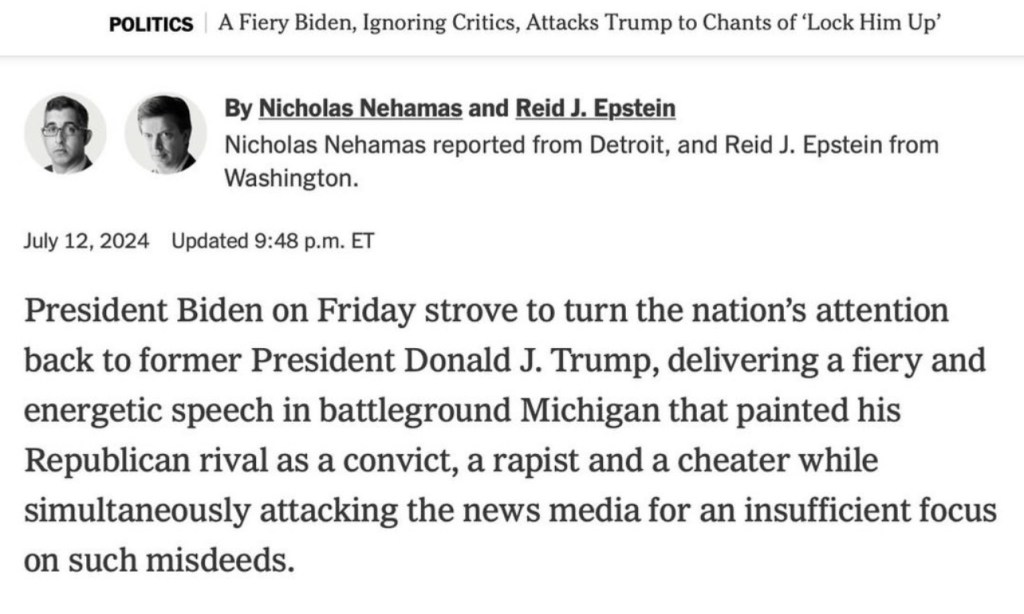The height and width of the screenshot is (614, 1024).
Task: Click "and" between the two author names
Action: coord(489,109)
